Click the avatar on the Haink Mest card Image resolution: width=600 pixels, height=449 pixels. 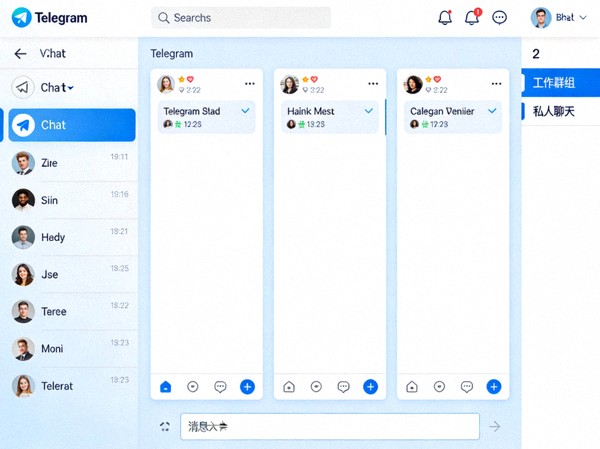tap(289, 84)
